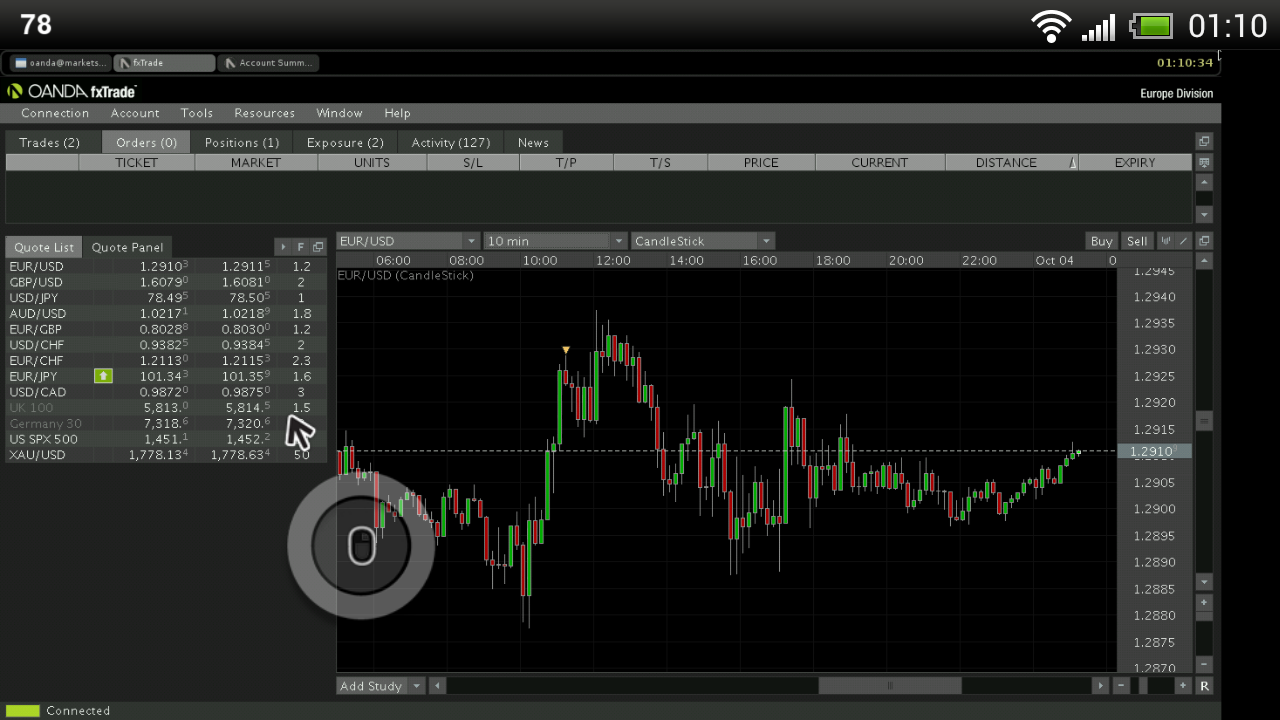Click horizontal scrollbar right arrow
The image size is (1280, 720).
coord(1101,686)
